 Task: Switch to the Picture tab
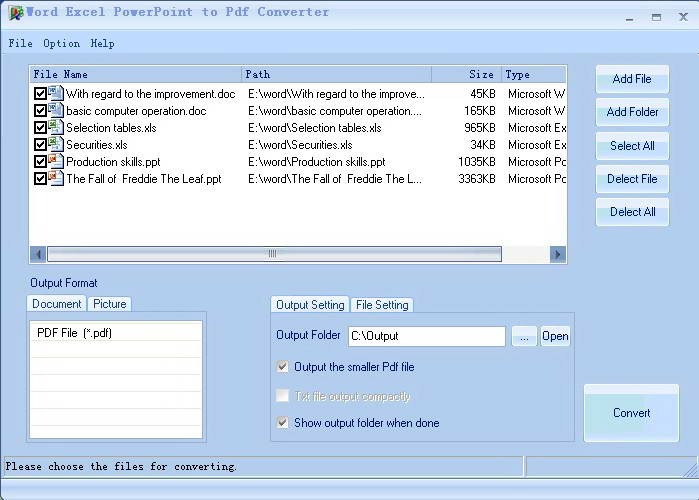click(109, 304)
